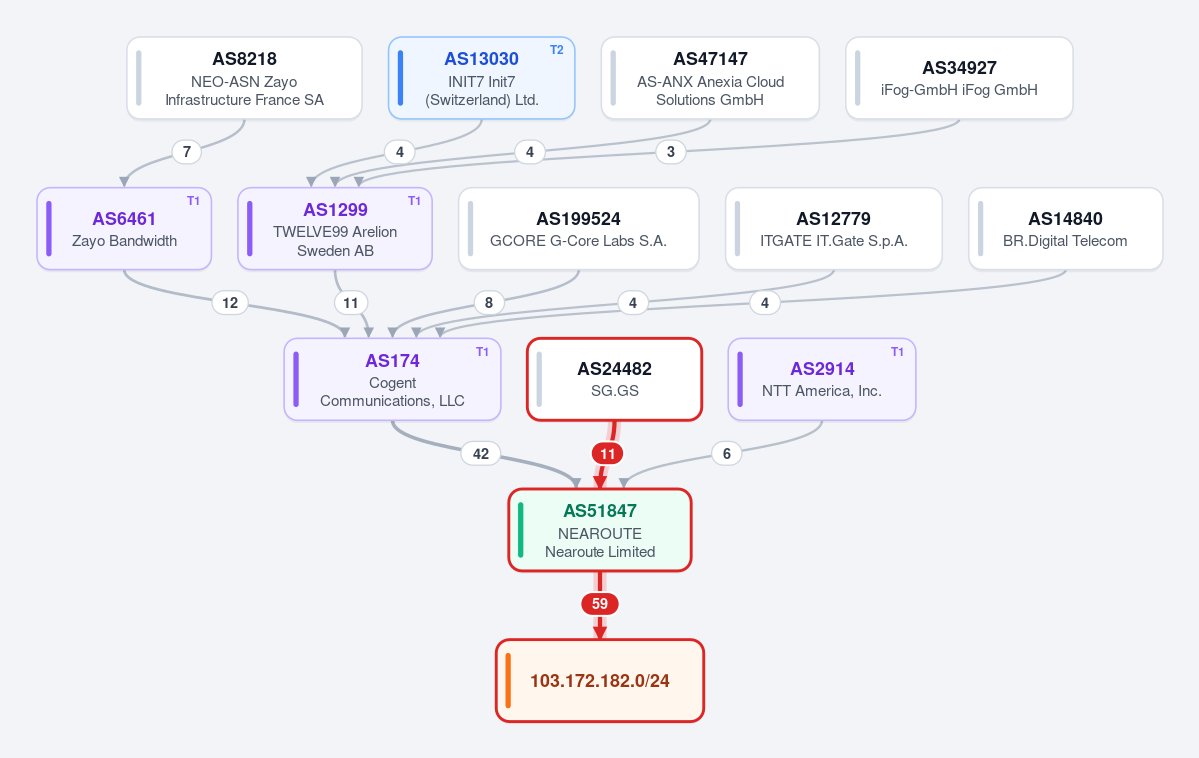The image size is (1199, 758).
Task: Open the AS199524 G-Core Labs node
Action: pyautogui.click(x=578, y=229)
